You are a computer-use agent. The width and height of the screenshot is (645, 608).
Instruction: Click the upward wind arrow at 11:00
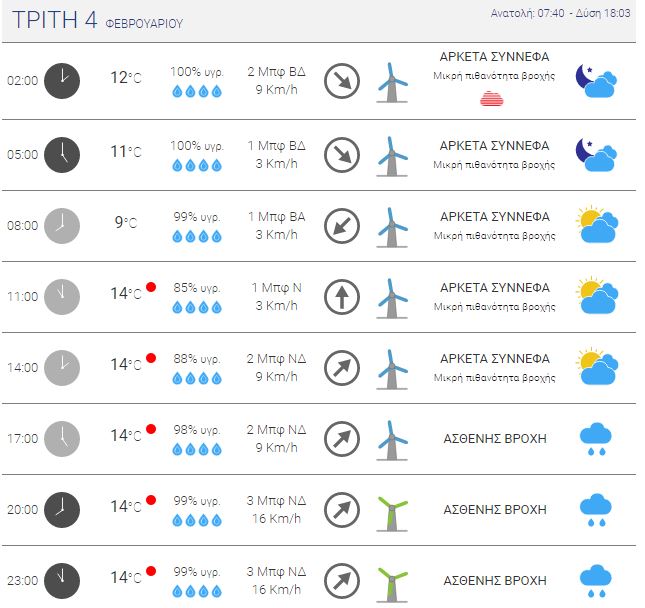point(341,297)
